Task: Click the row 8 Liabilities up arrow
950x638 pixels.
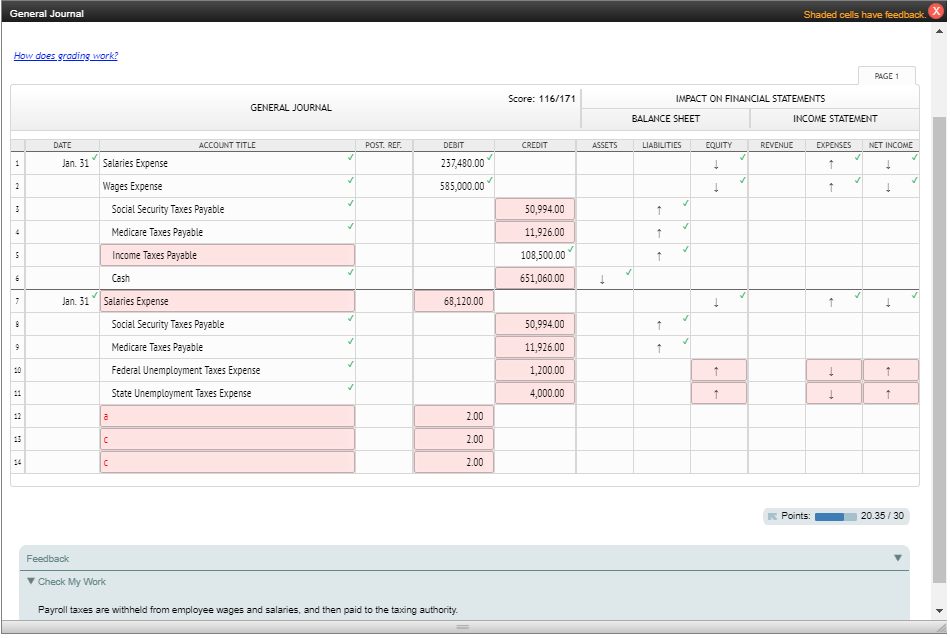Action: [x=659, y=325]
